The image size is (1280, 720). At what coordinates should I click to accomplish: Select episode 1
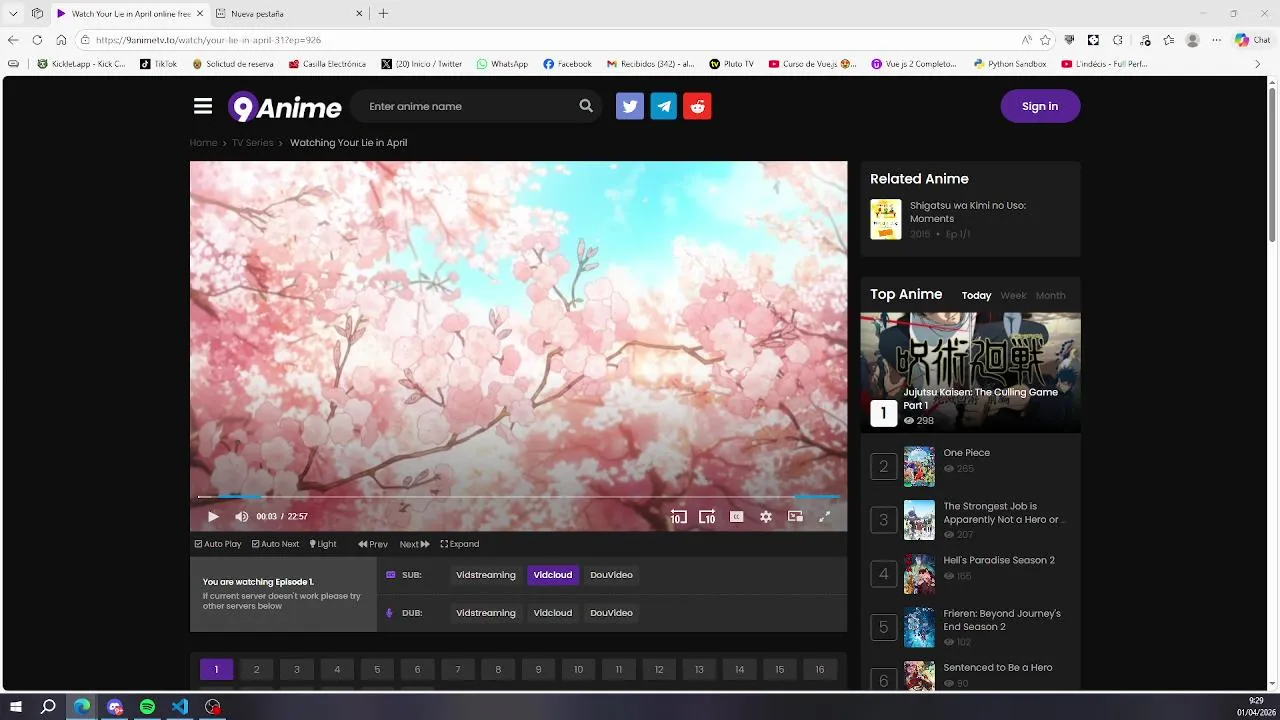[x=216, y=670]
